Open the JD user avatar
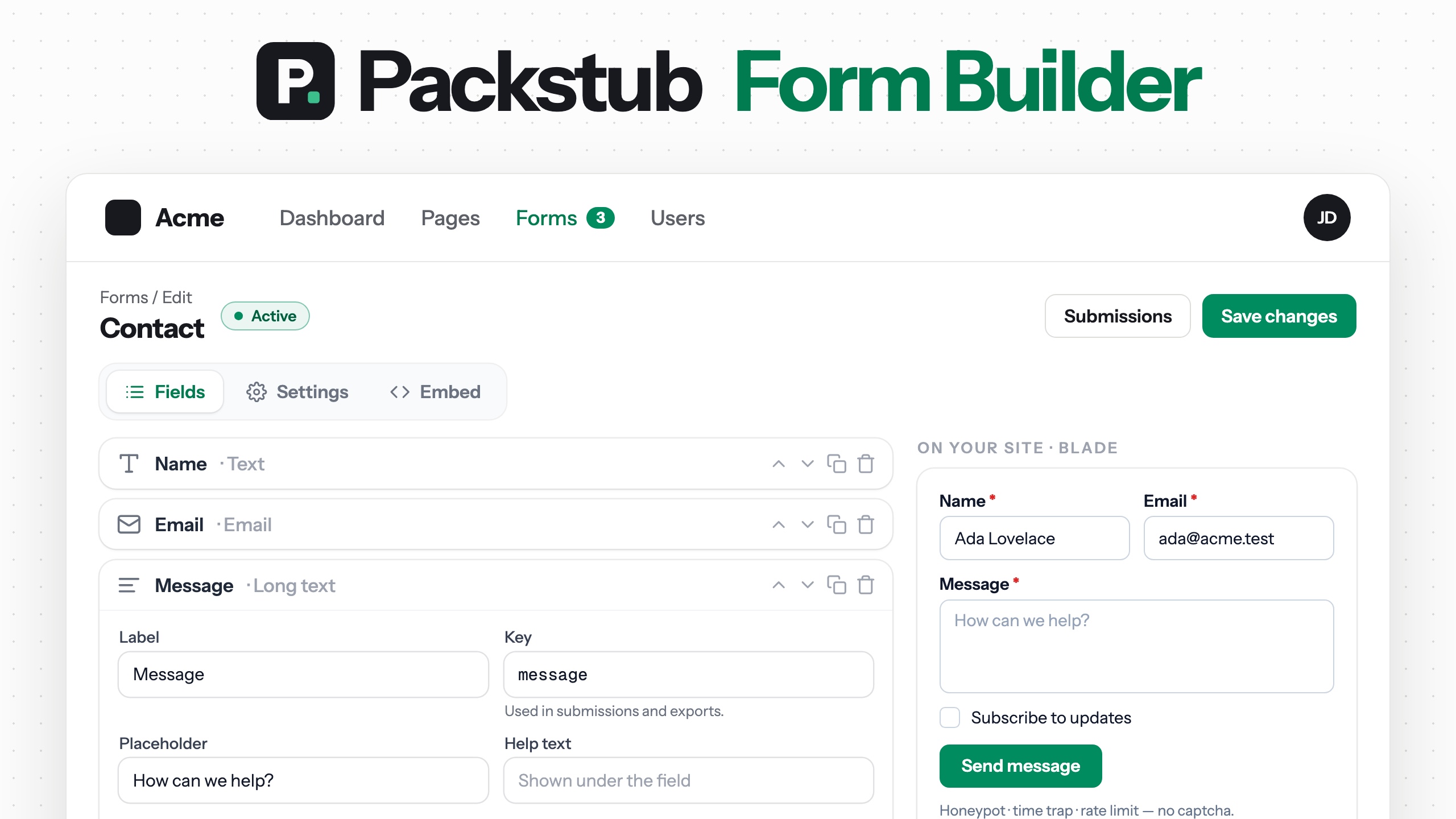 coord(1327,217)
